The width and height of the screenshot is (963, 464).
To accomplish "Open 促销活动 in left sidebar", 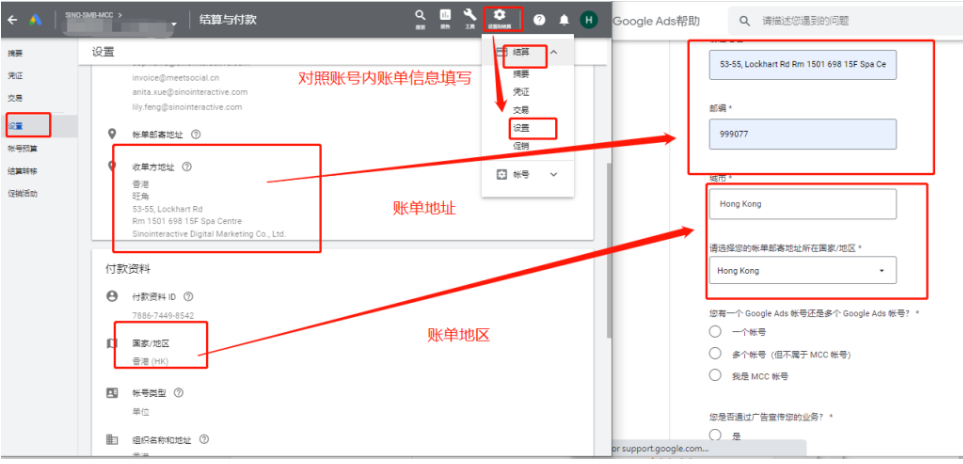I will (x=21, y=193).
